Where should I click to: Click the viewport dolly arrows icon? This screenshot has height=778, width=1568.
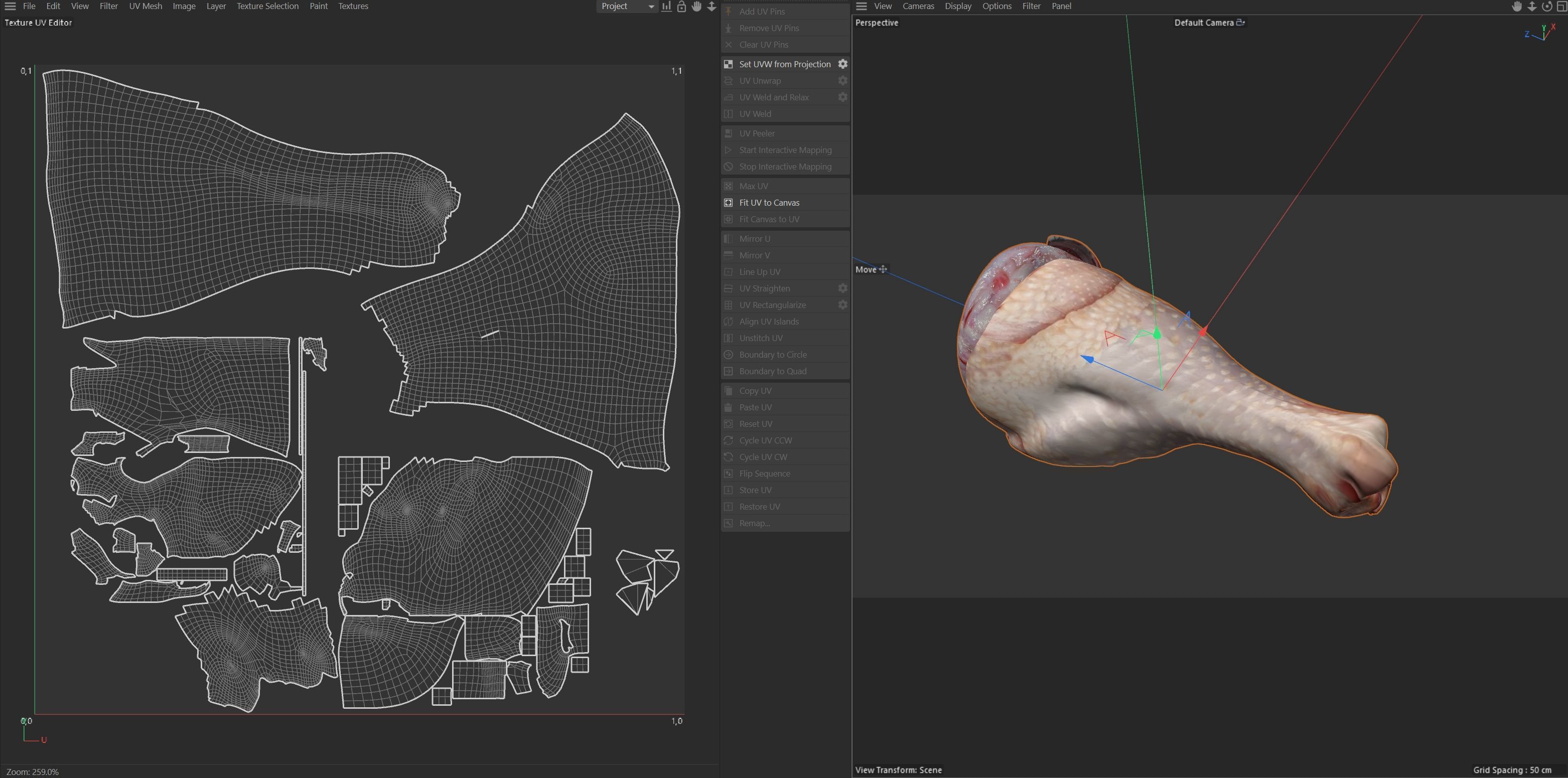tap(1532, 6)
